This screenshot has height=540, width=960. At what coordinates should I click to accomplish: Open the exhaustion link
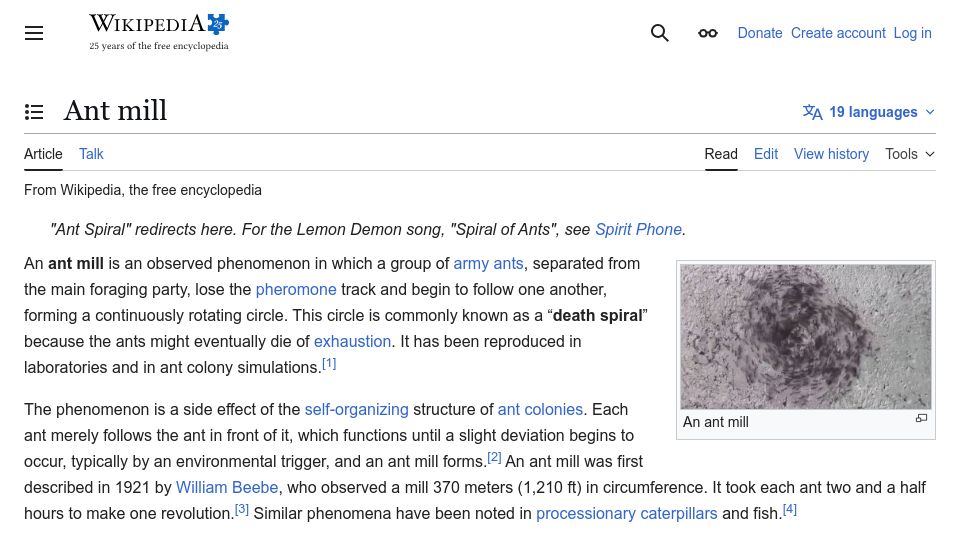click(x=352, y=341)
